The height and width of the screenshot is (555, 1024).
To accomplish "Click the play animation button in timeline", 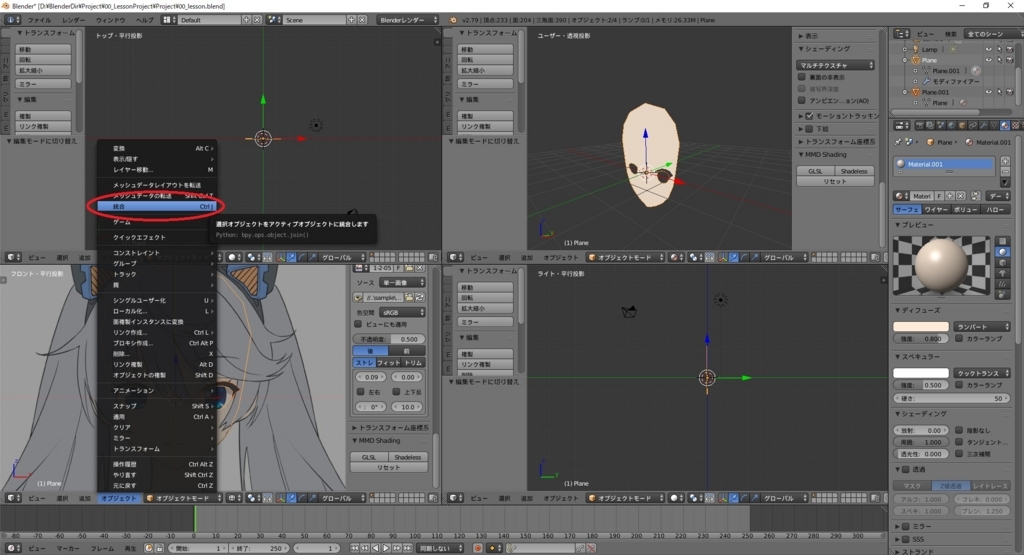I will tap(385, 548).
